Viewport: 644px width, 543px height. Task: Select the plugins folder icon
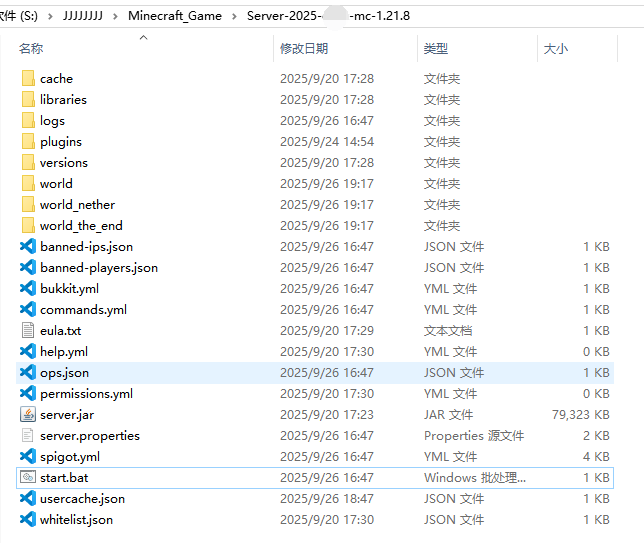pos(28,141)
